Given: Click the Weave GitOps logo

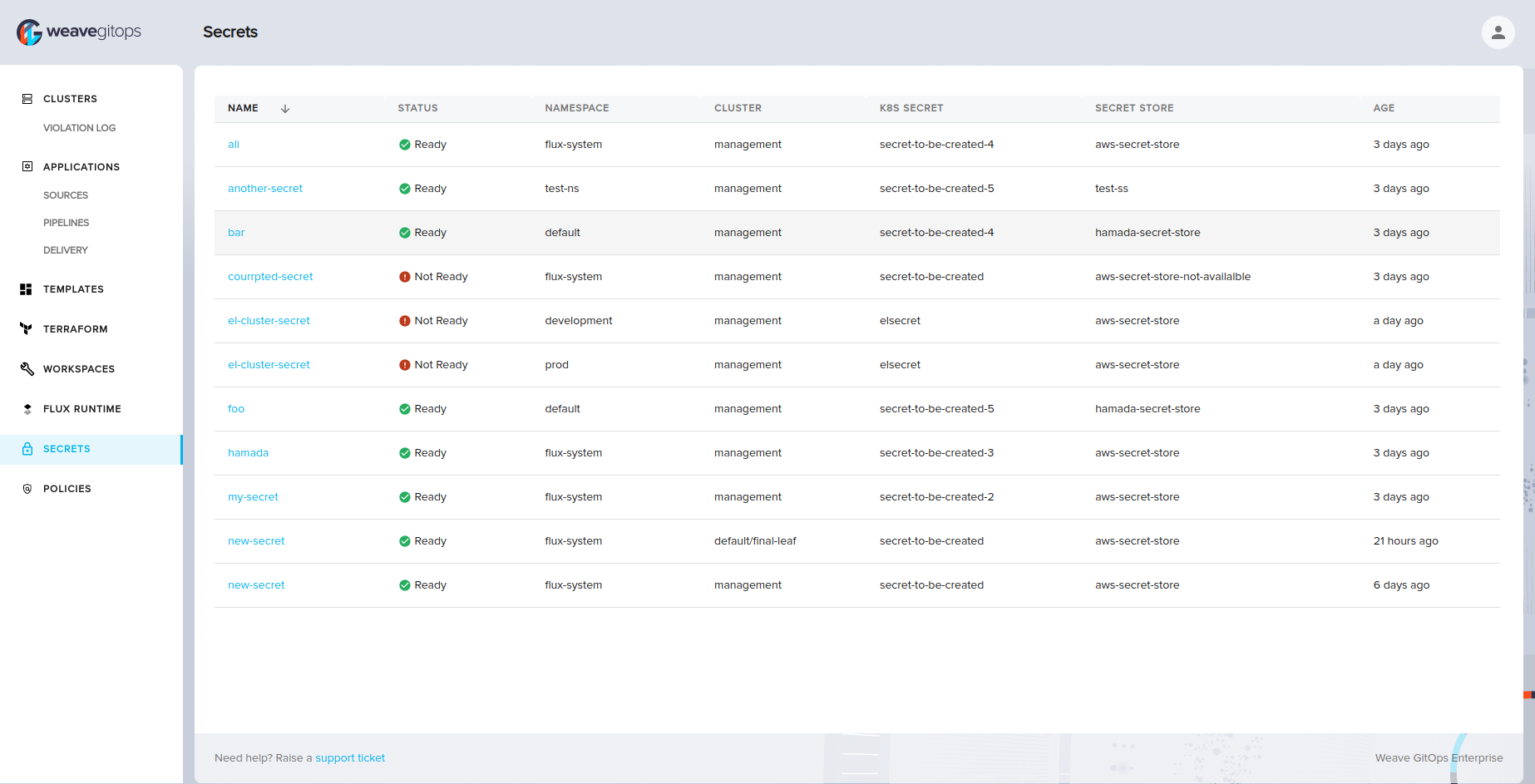Looking at the screenshot, I should [x=79, y=32].
